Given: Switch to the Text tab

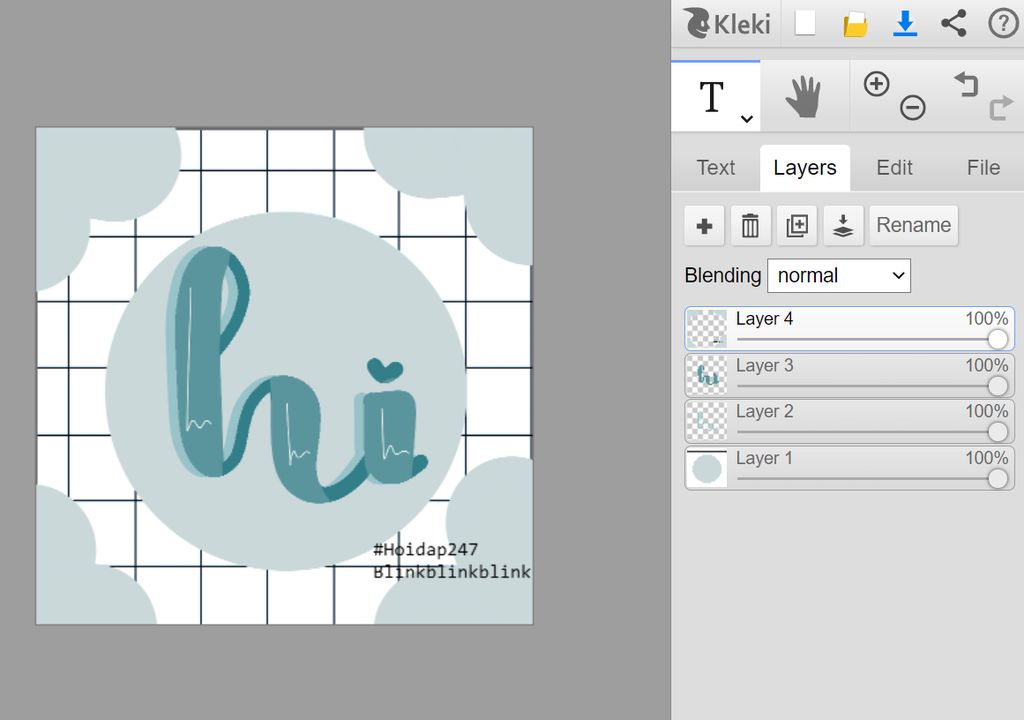Looking at the screenshot, I should (716, 168).
